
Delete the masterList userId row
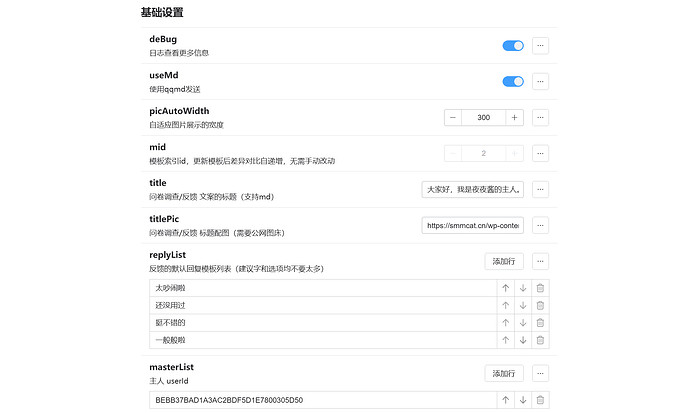(x=540, y=400)
